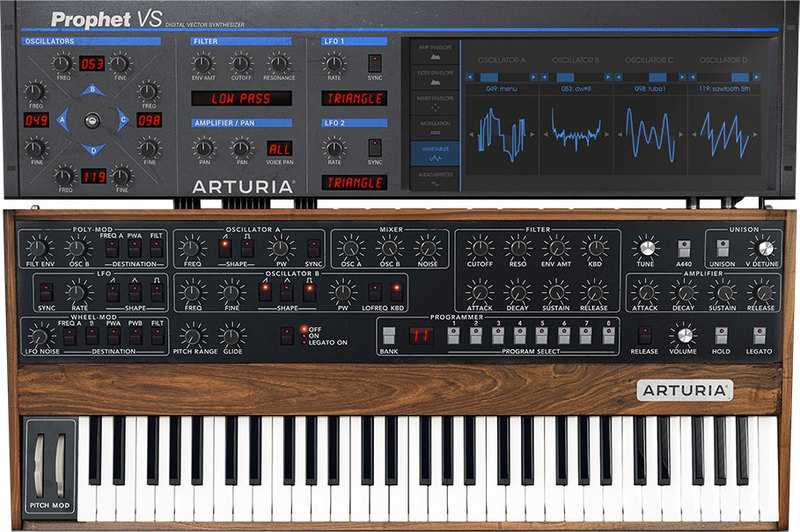Open the Audio/Effects tab
Screen dimensions: 800x532
click(x=435, y=179)
